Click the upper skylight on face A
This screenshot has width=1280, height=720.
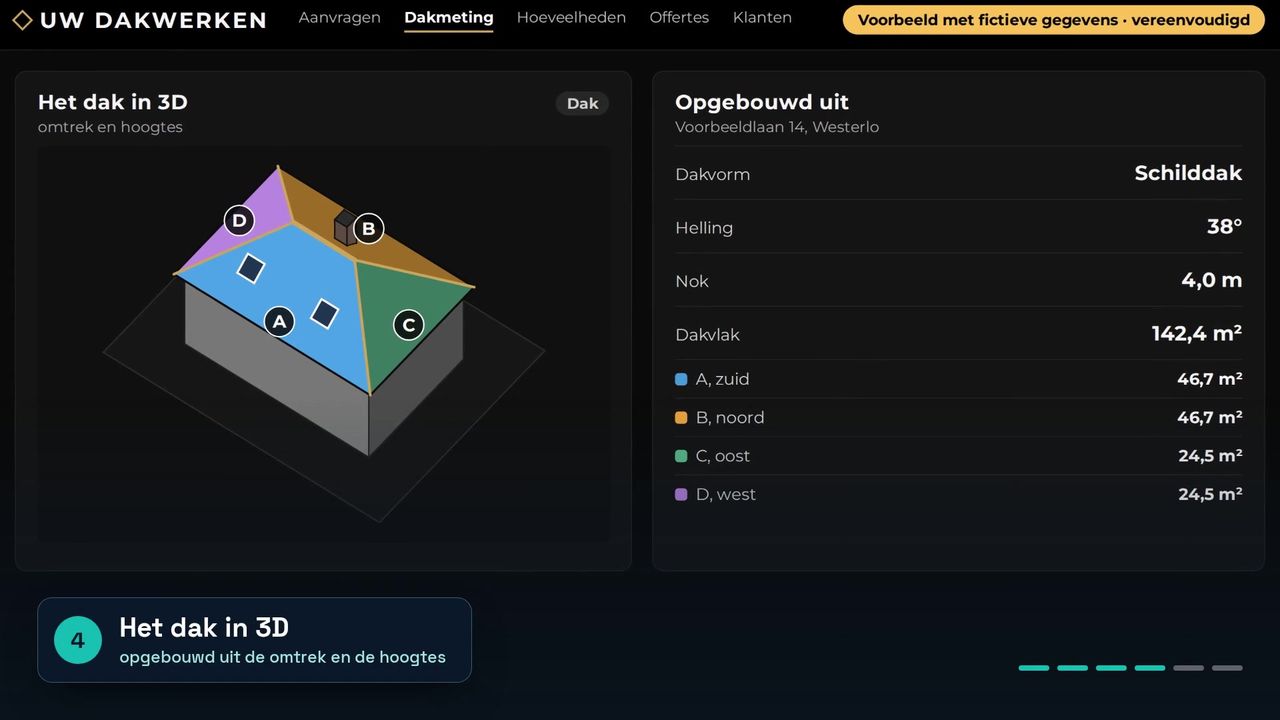point(250,268)
